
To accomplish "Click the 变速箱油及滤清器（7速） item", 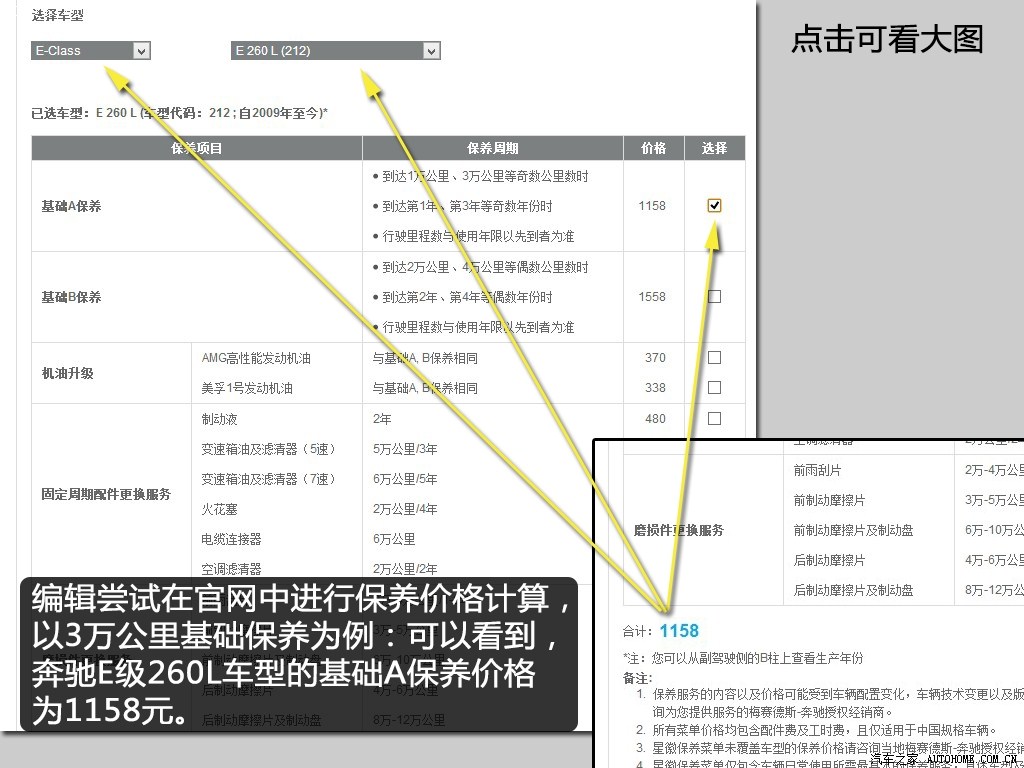I will (x=271, y=479).
